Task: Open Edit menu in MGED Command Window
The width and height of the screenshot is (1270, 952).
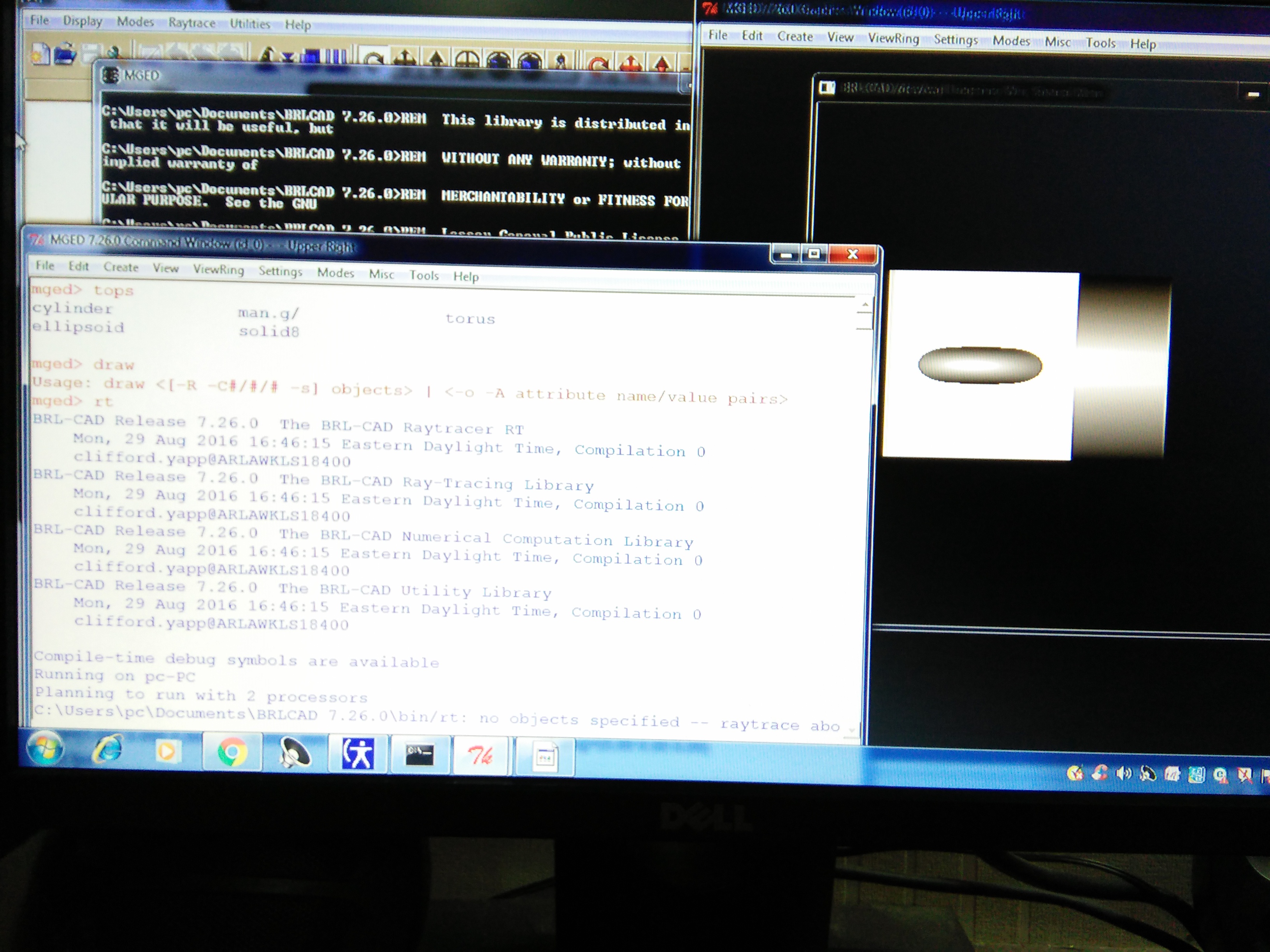Action: [x=79, y=266]
